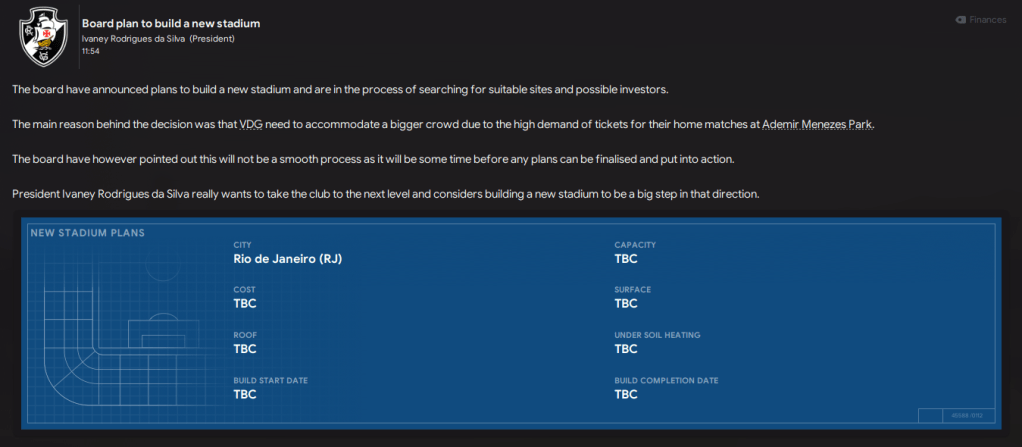Click President Ivaney Rodrigues da Silva sender name
This screenshot has width=1022, height=447.
[158, 38]
